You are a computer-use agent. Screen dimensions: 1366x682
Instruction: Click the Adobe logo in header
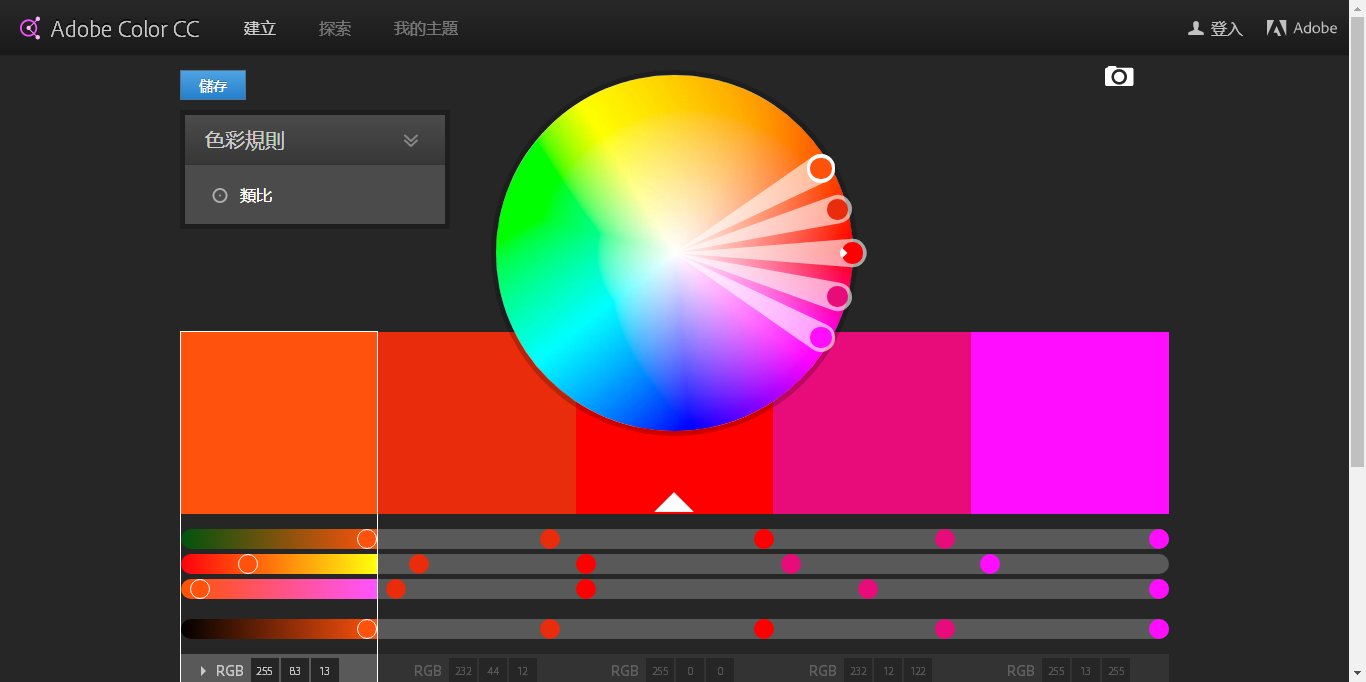coord(1276,28)
